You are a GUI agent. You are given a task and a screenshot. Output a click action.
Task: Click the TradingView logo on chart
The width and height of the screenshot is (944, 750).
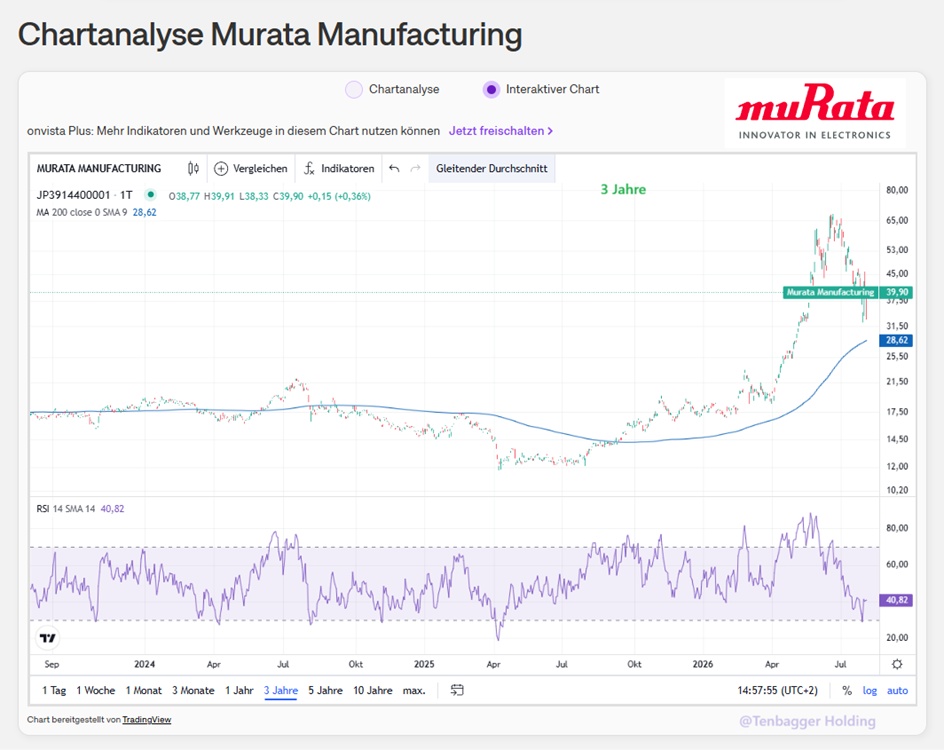(x=48, y=638)
